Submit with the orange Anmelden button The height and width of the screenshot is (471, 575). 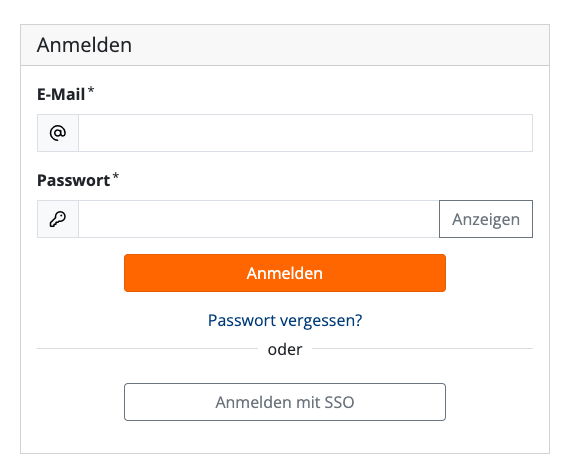[x=285, y=273]
